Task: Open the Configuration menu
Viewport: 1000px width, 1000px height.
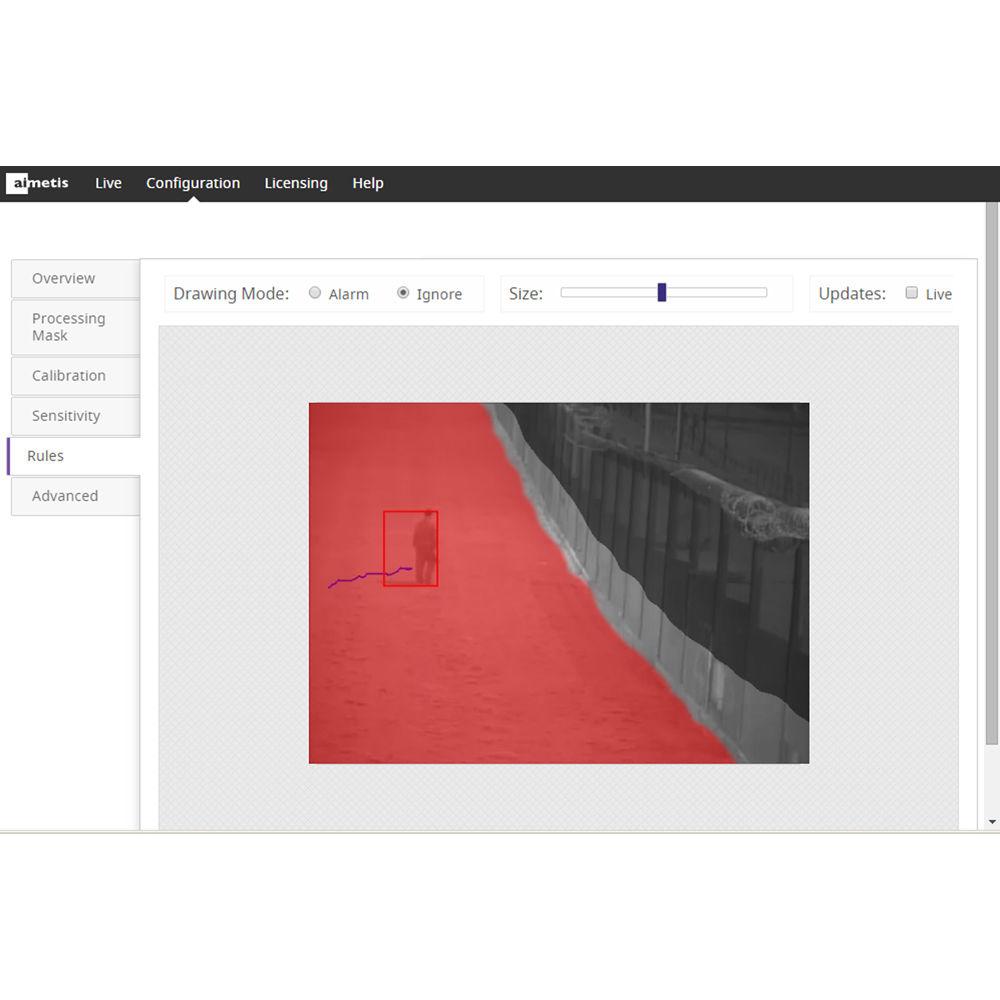Action: pyautogui.click(x=193, y=183)
